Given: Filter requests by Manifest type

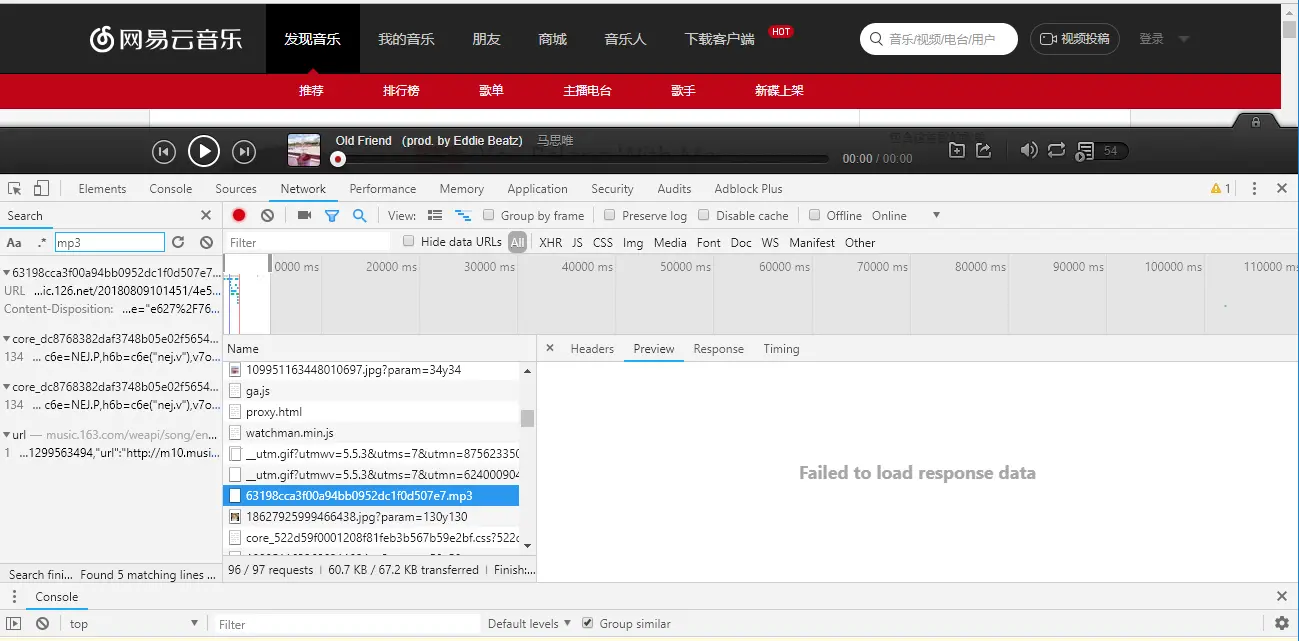Looking at the screenshot, I should click(812, 242).
